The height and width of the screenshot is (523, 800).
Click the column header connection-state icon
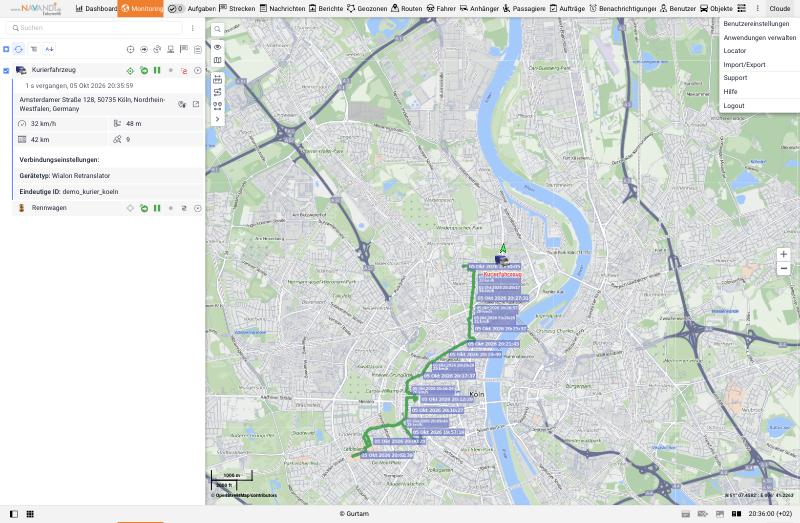point(157,49)
